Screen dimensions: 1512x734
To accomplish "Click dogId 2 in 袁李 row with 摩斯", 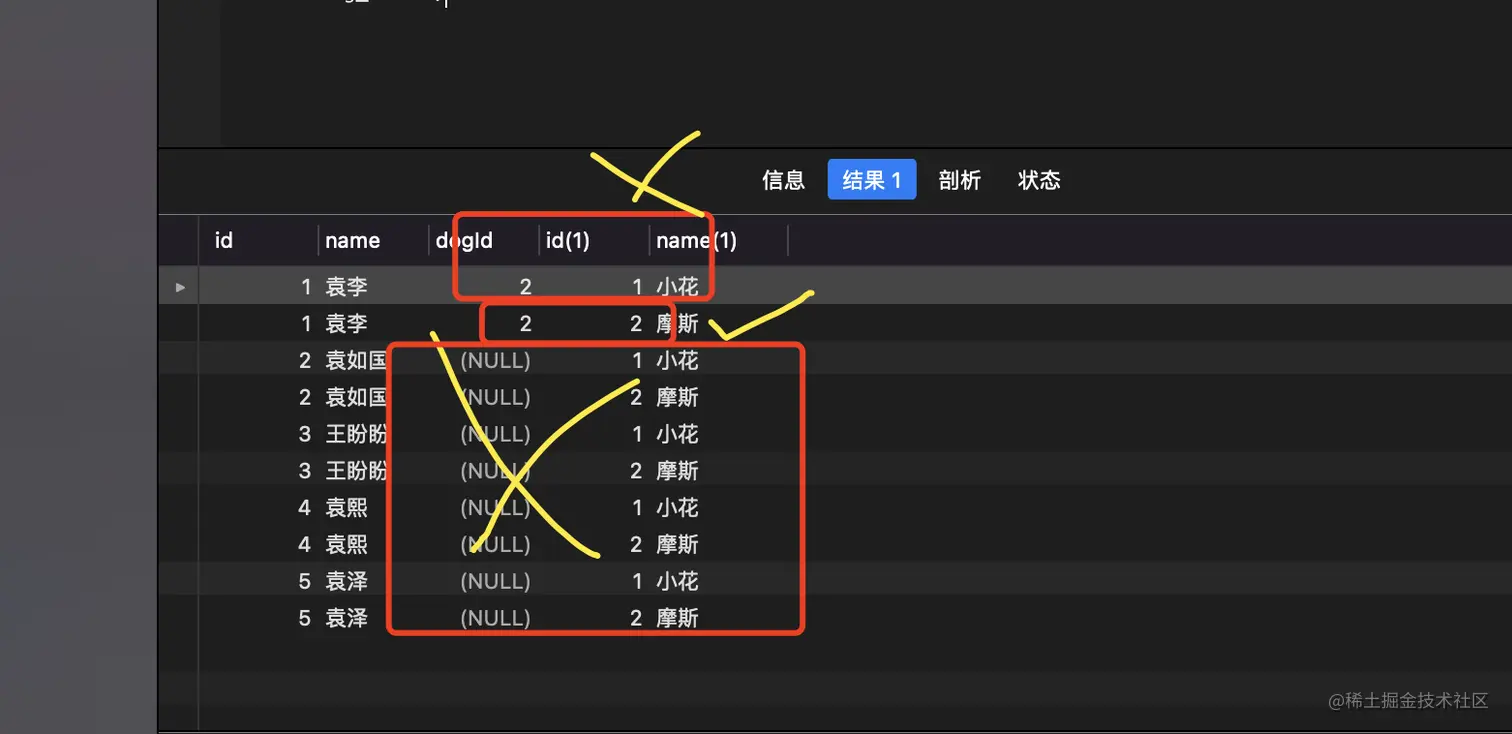I will (525, 324).
